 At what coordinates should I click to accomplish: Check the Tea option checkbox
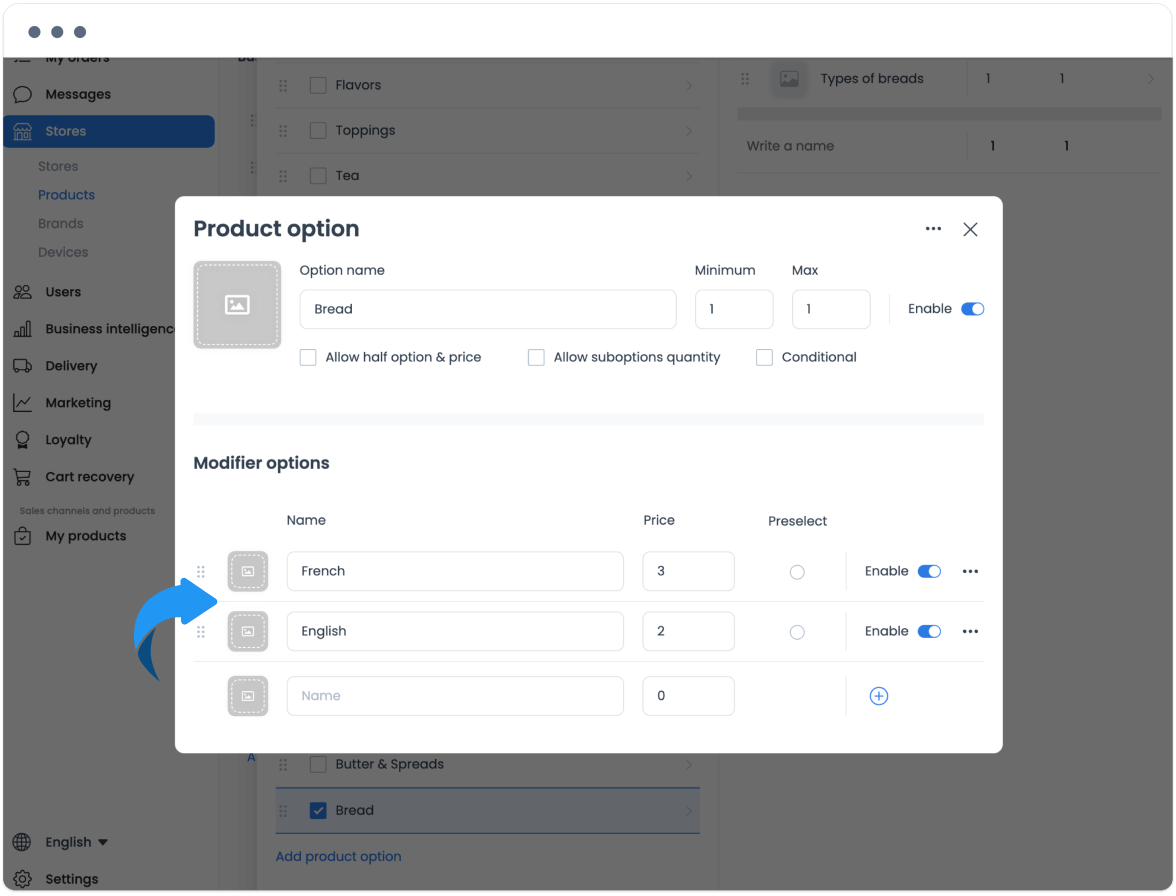coord(318,176)
